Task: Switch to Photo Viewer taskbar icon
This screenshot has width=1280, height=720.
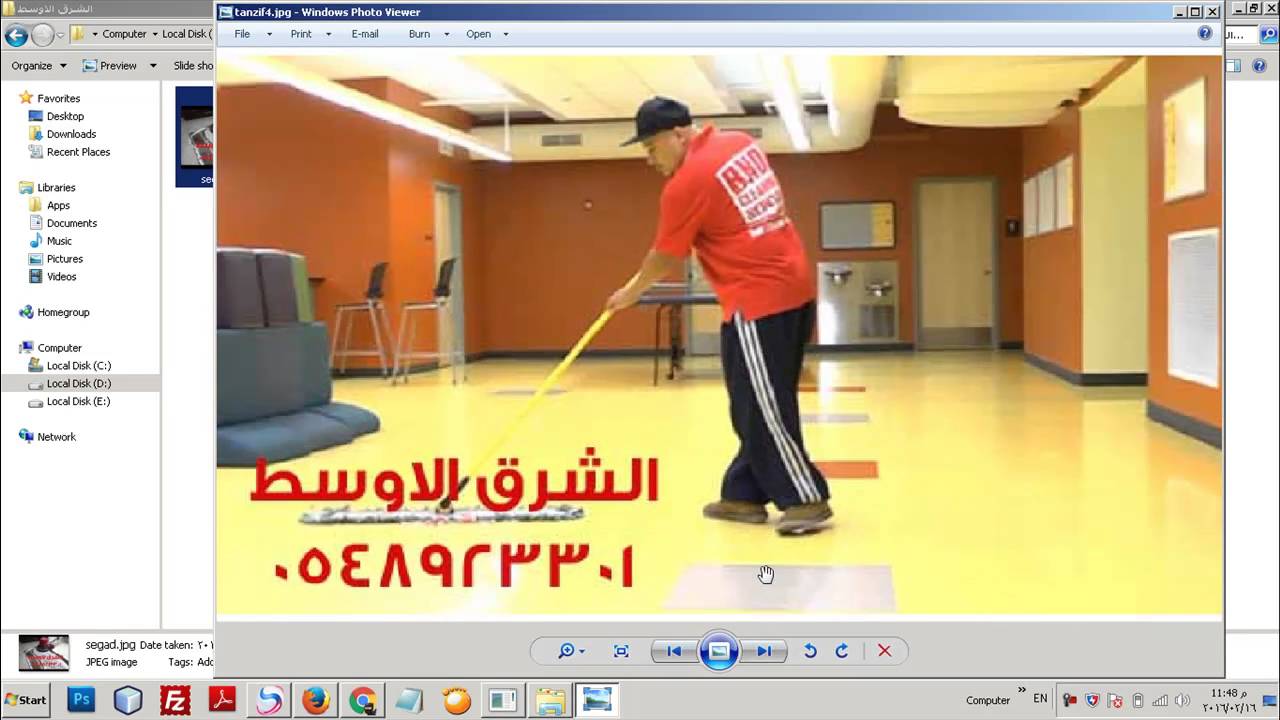Action: click(x=597, y=700)
